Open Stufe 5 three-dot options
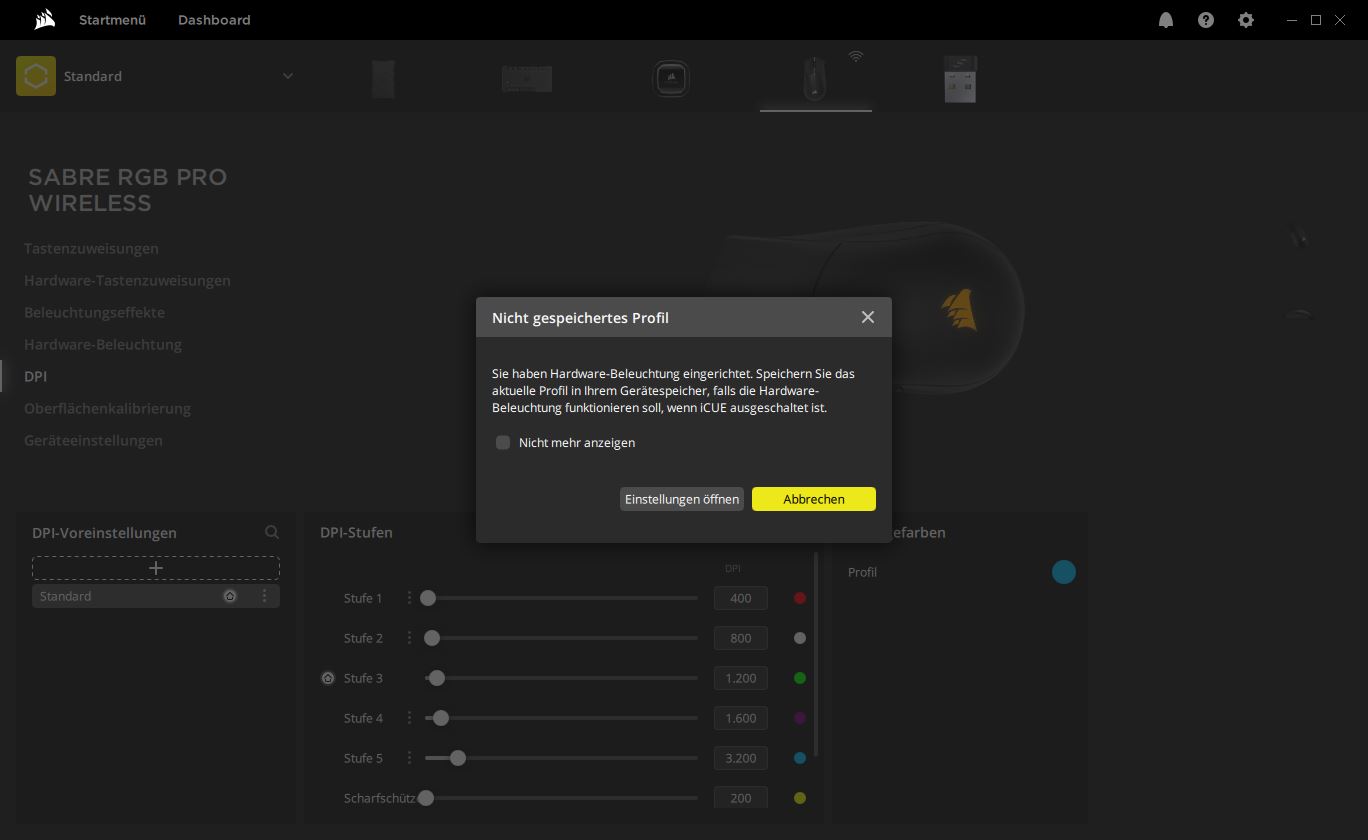The width and height of the screenshot is (1368, 840). [409, 758]
